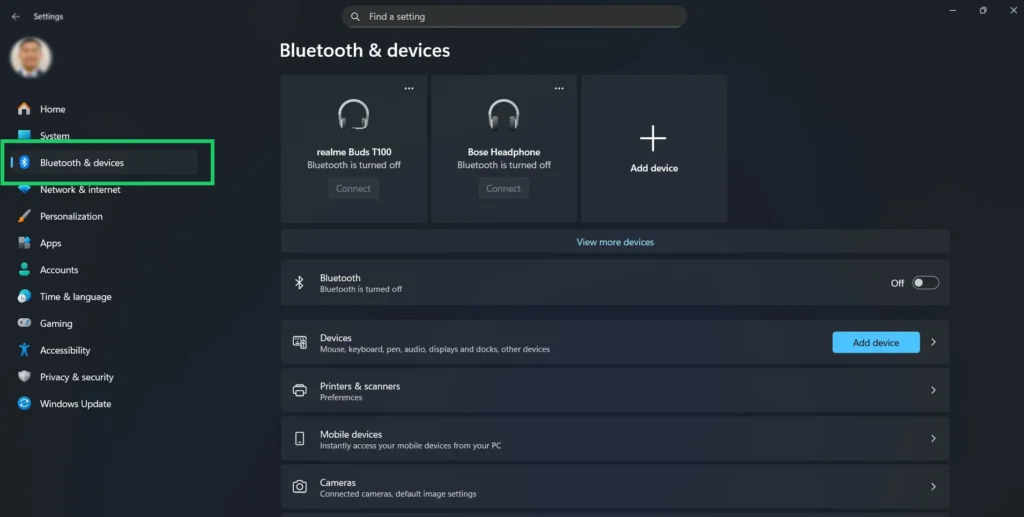The image size is (1024, 517).
Task: Click the Bluetooth symbol in Bluetooth row
Action: (x=299, y=283)
